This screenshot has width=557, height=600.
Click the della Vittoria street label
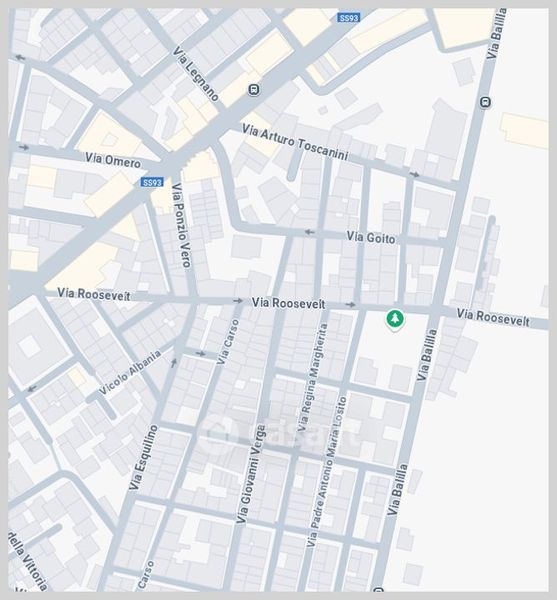tap(27, 560)
